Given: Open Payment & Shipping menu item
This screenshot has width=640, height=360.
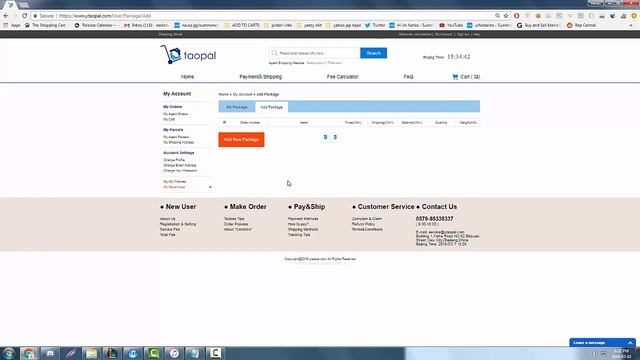Looking at the screenshot, I should pyautogui.click(x=260, y=77).
